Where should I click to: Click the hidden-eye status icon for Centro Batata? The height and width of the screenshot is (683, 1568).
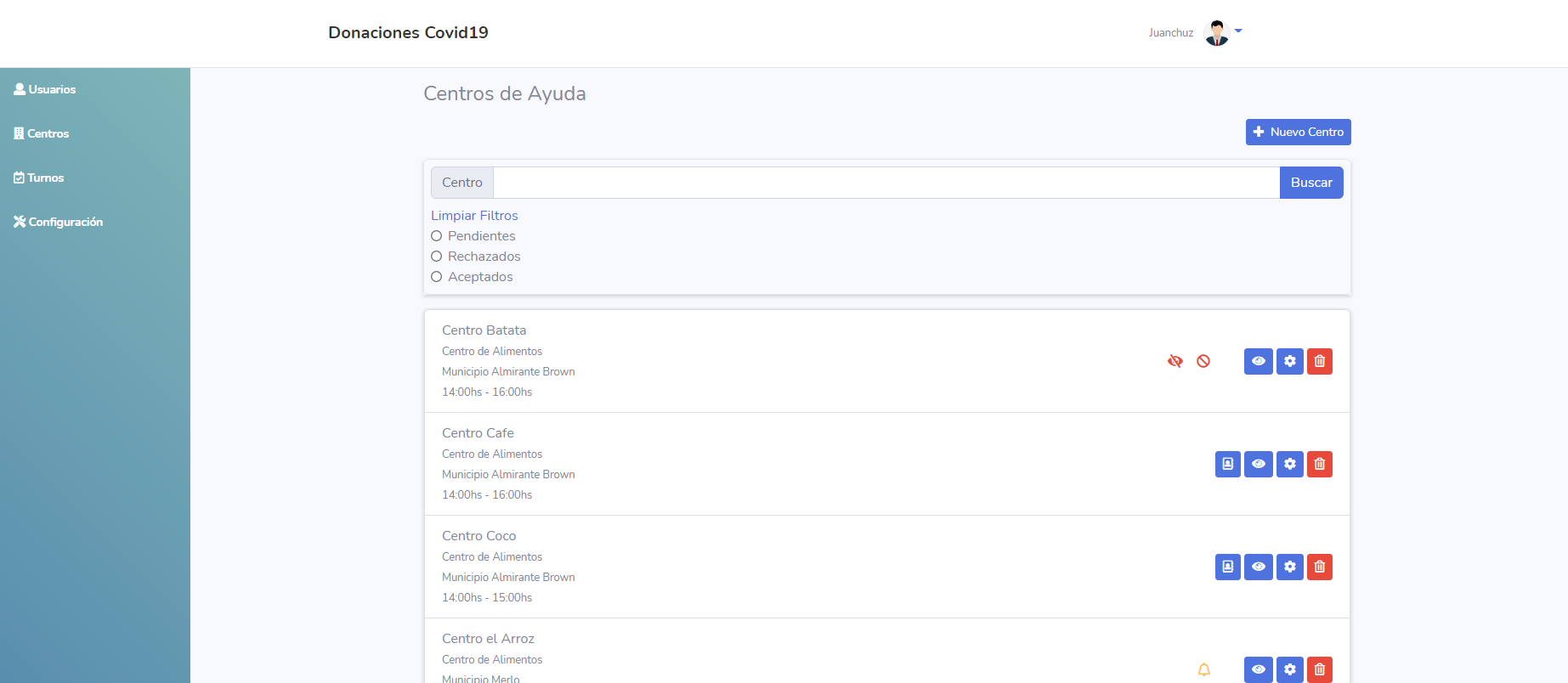[1175, 361]
